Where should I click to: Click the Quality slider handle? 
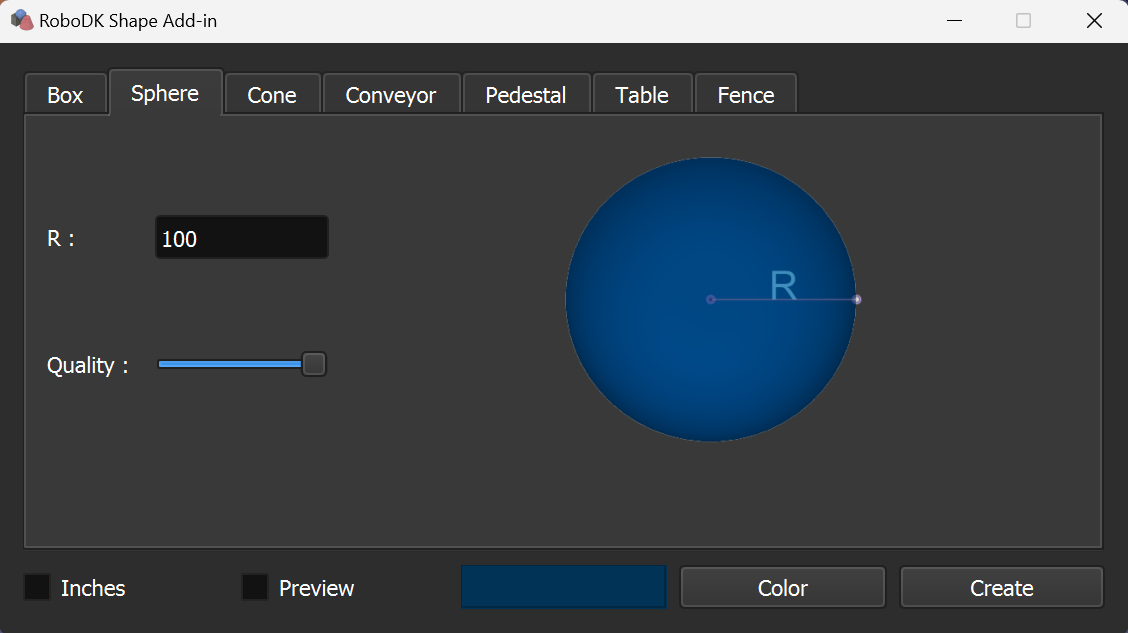(x=314, y=365)
